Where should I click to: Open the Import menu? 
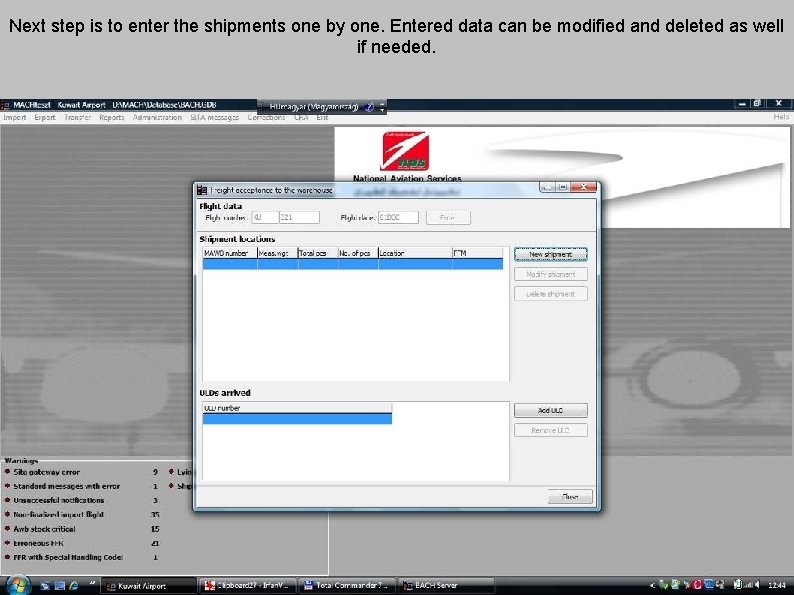[15, 117]
